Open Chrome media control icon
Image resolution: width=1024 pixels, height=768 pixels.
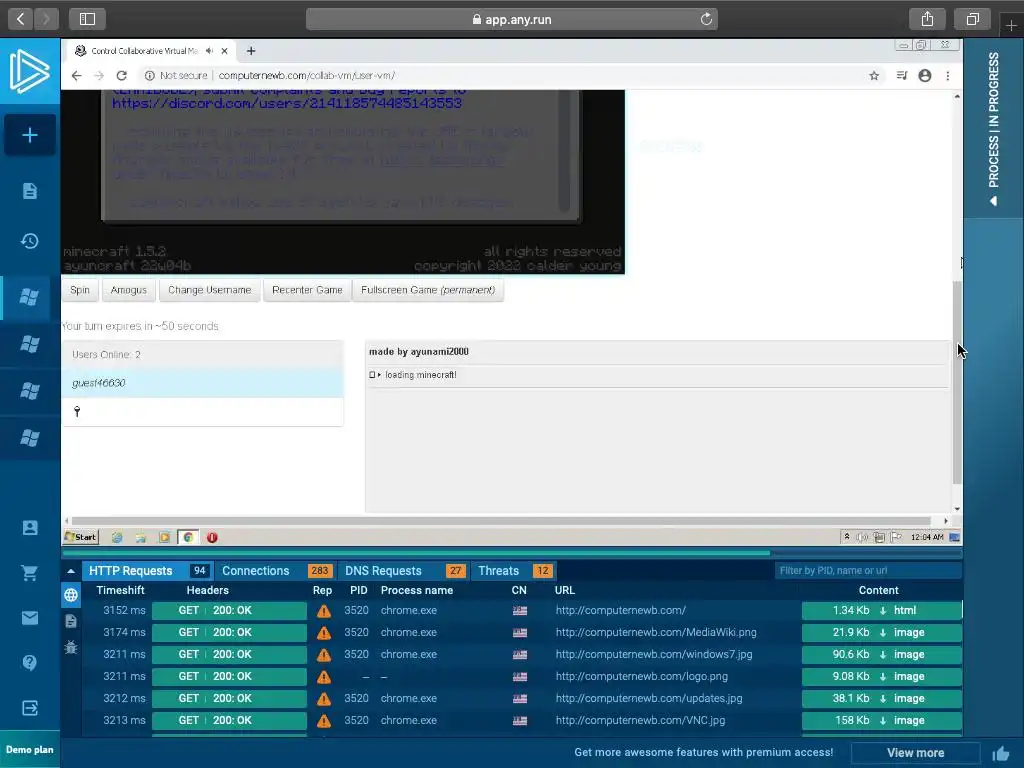[x=902, y=76]
